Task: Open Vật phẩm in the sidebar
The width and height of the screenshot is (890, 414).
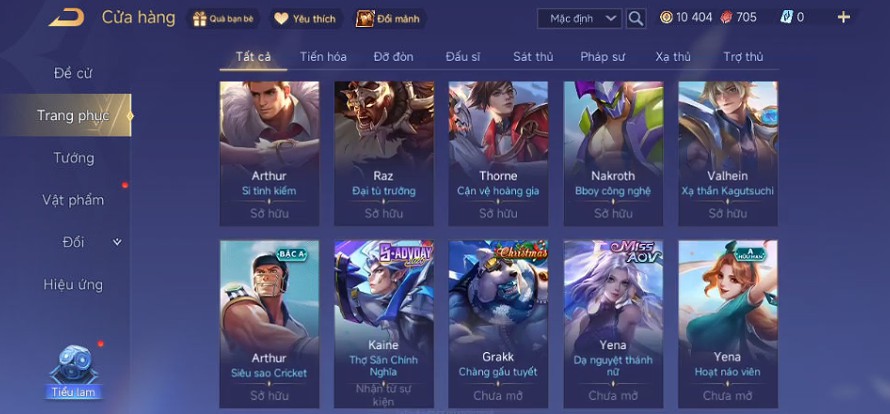Action: coord(73,200)
